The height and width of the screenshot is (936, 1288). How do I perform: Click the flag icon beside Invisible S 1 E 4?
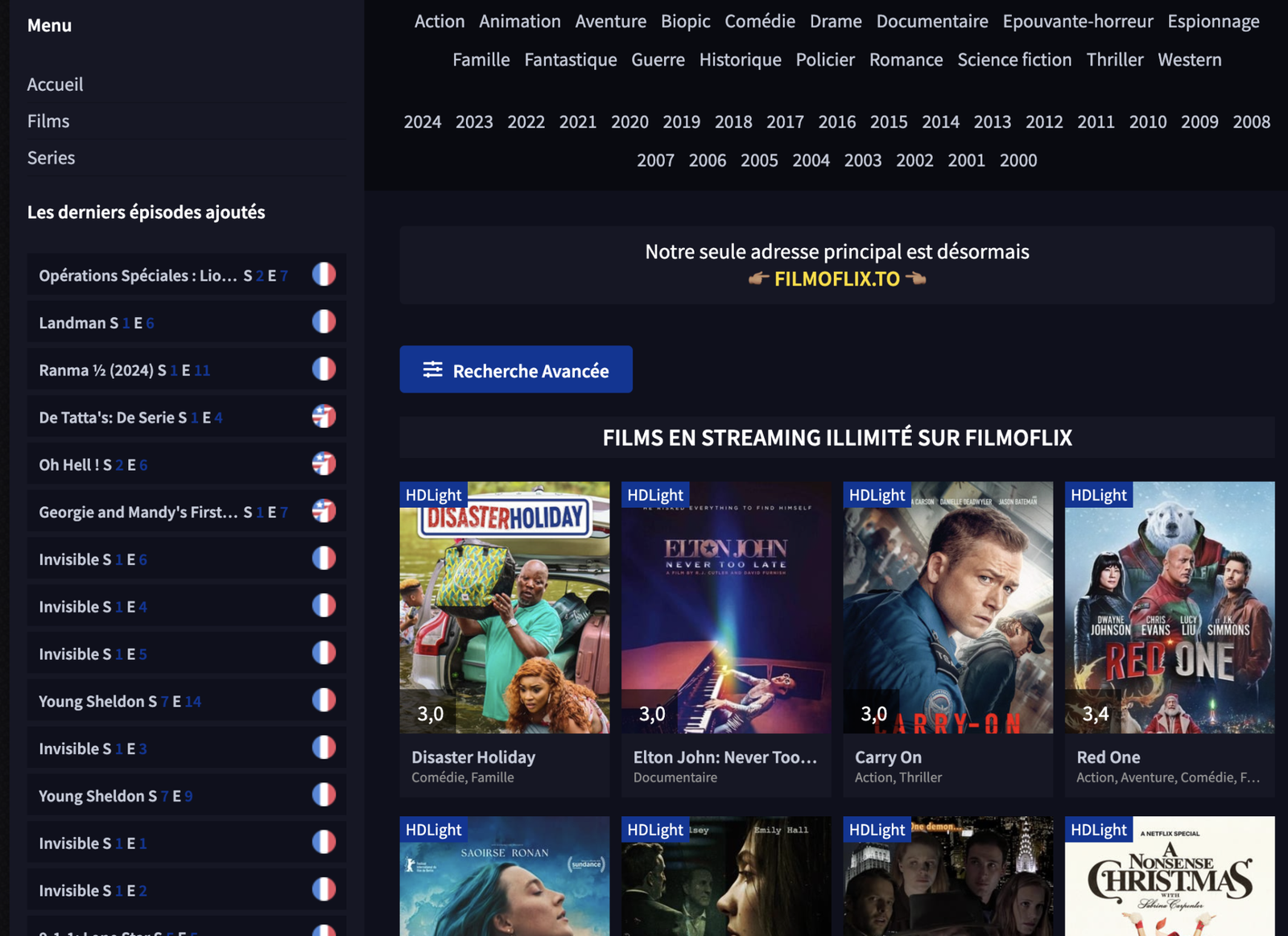click(x=324, y=606)
